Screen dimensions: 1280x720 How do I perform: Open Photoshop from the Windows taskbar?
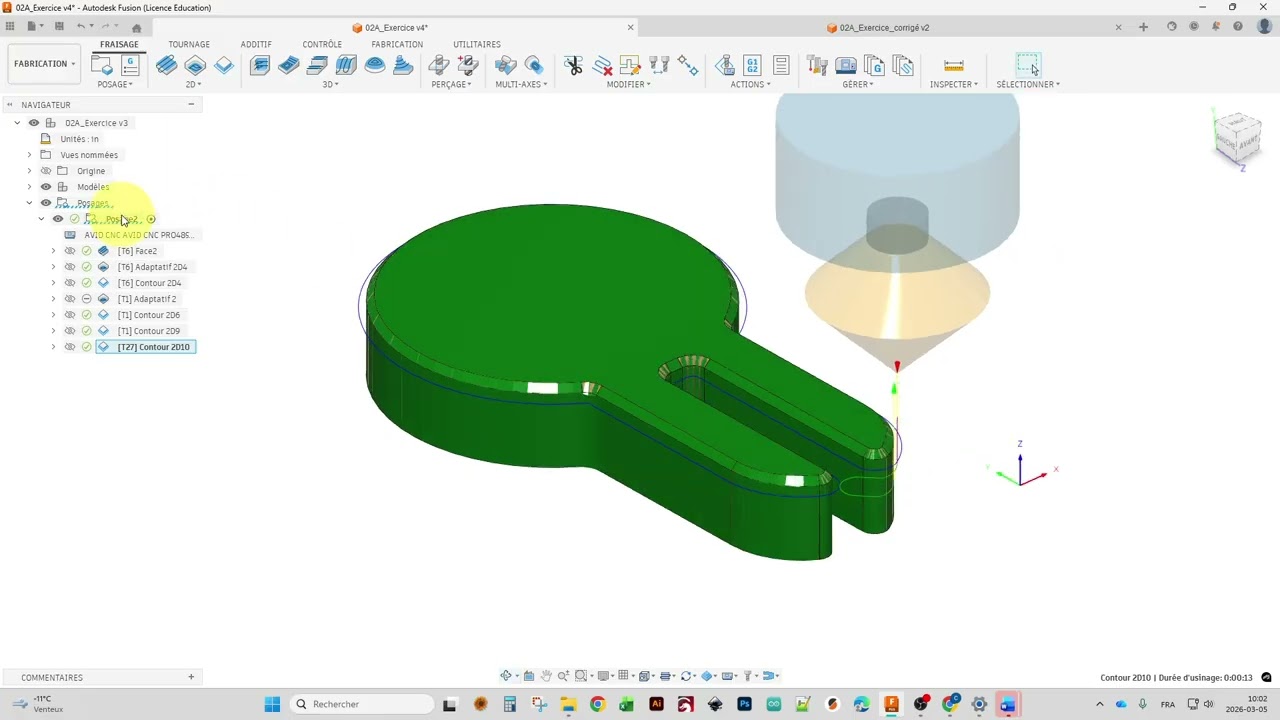[744, 704]
